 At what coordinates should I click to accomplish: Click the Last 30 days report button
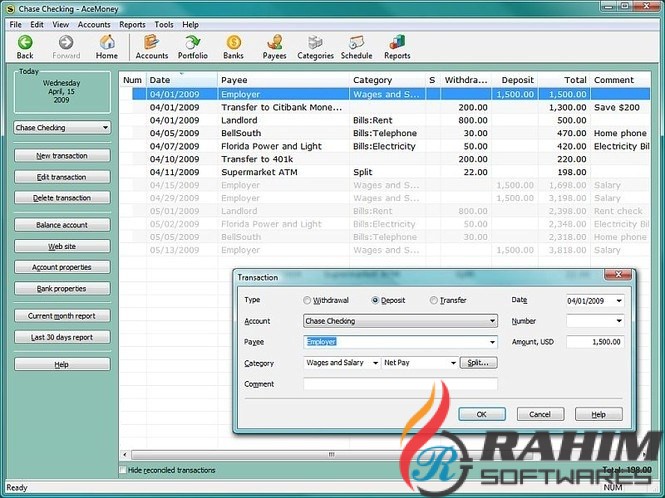[62, 337]
